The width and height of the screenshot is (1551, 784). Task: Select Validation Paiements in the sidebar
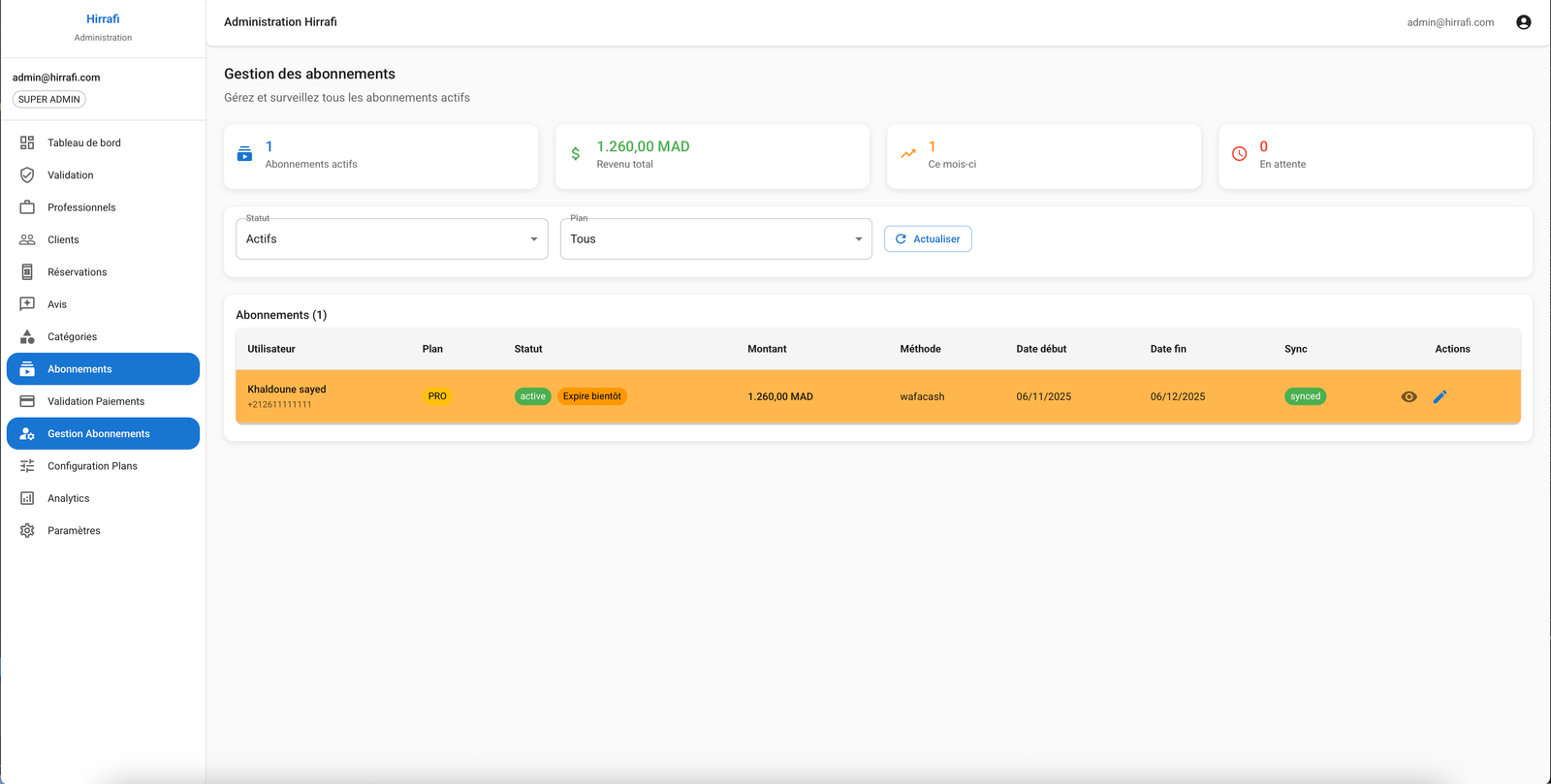pyautogui.click(x=103, y=401)
